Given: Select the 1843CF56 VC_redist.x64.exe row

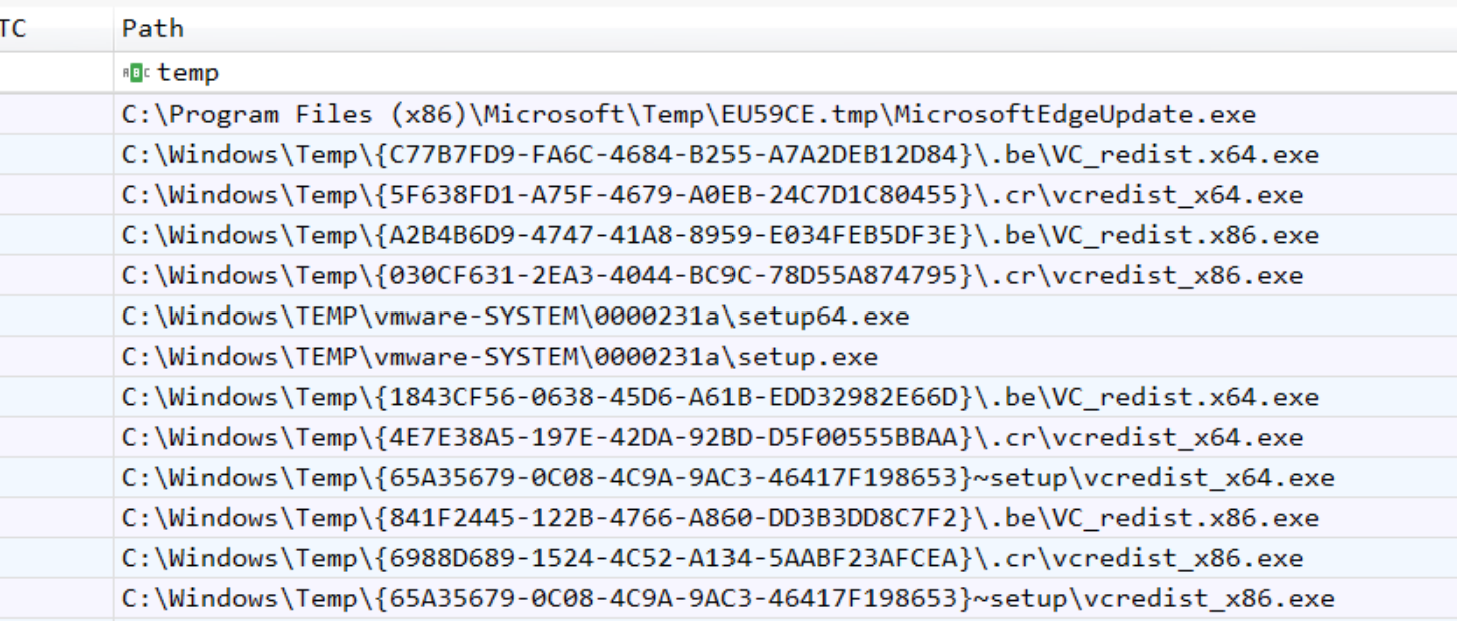Looking at the screenshot, I should pyautogui.click(x=786, y=397).
